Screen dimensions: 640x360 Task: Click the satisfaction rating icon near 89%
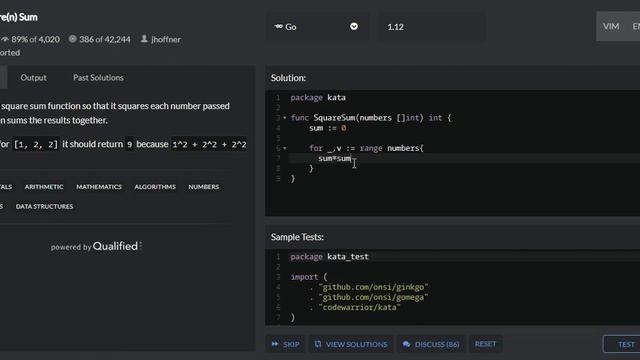point(5,39)
